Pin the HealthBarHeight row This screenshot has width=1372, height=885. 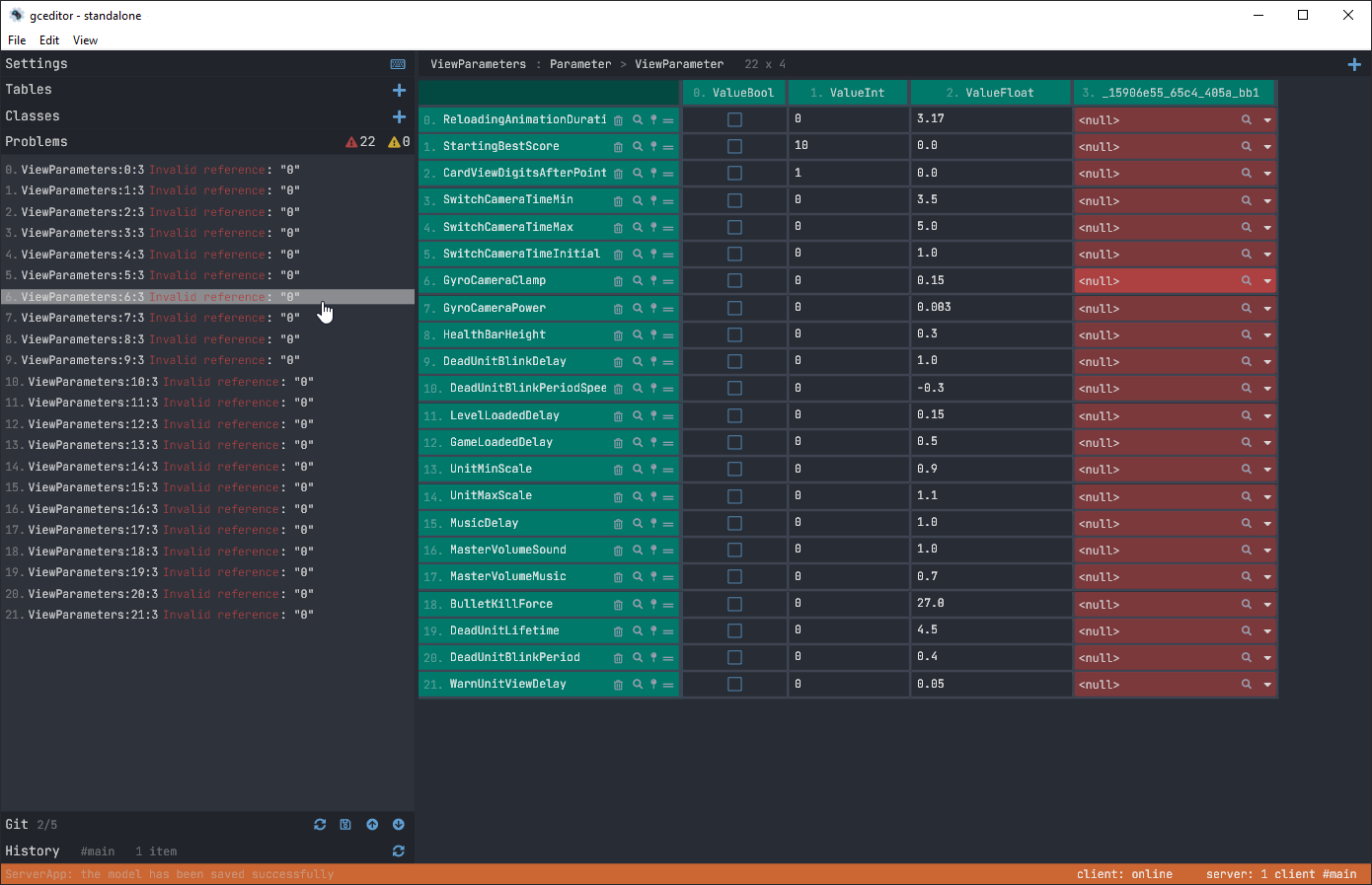(x=652, y=335)
